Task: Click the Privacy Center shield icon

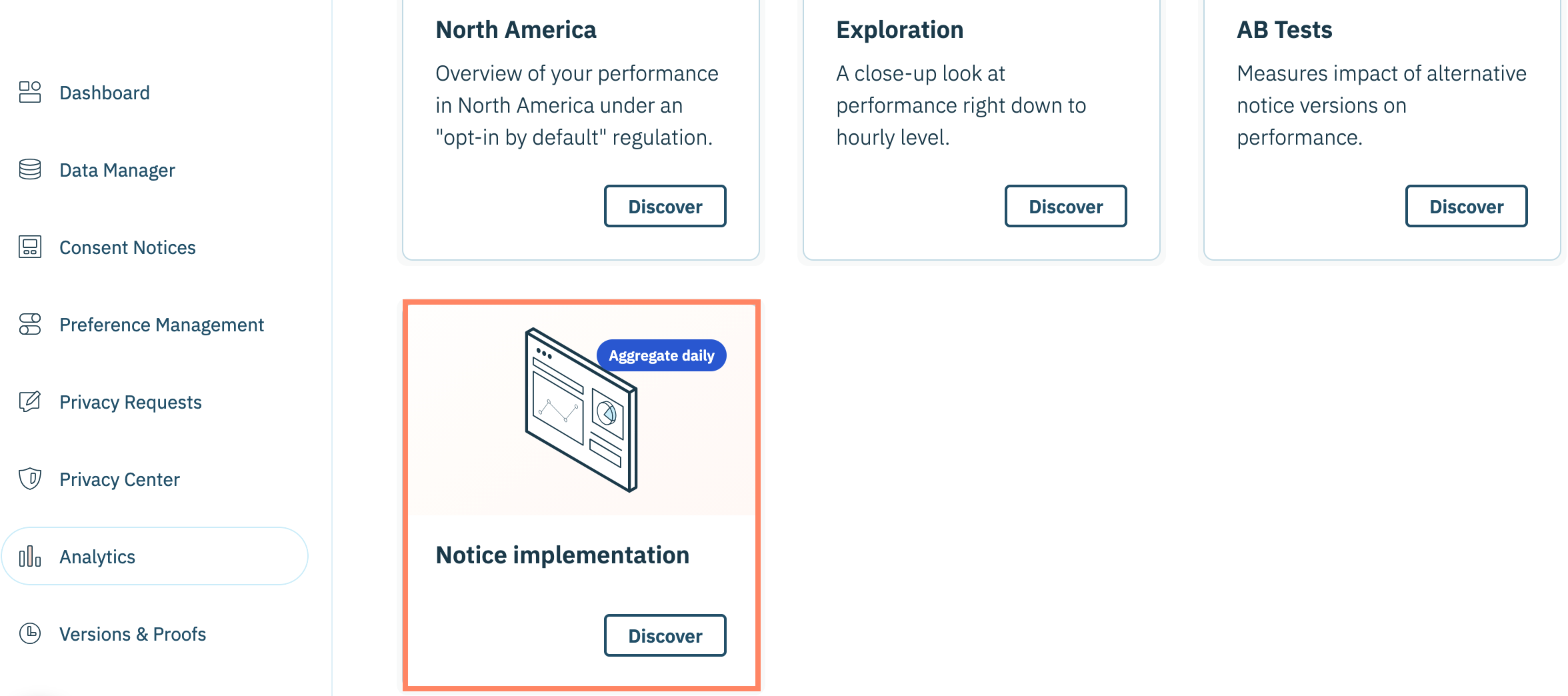Action: click(x=30, y=479)
